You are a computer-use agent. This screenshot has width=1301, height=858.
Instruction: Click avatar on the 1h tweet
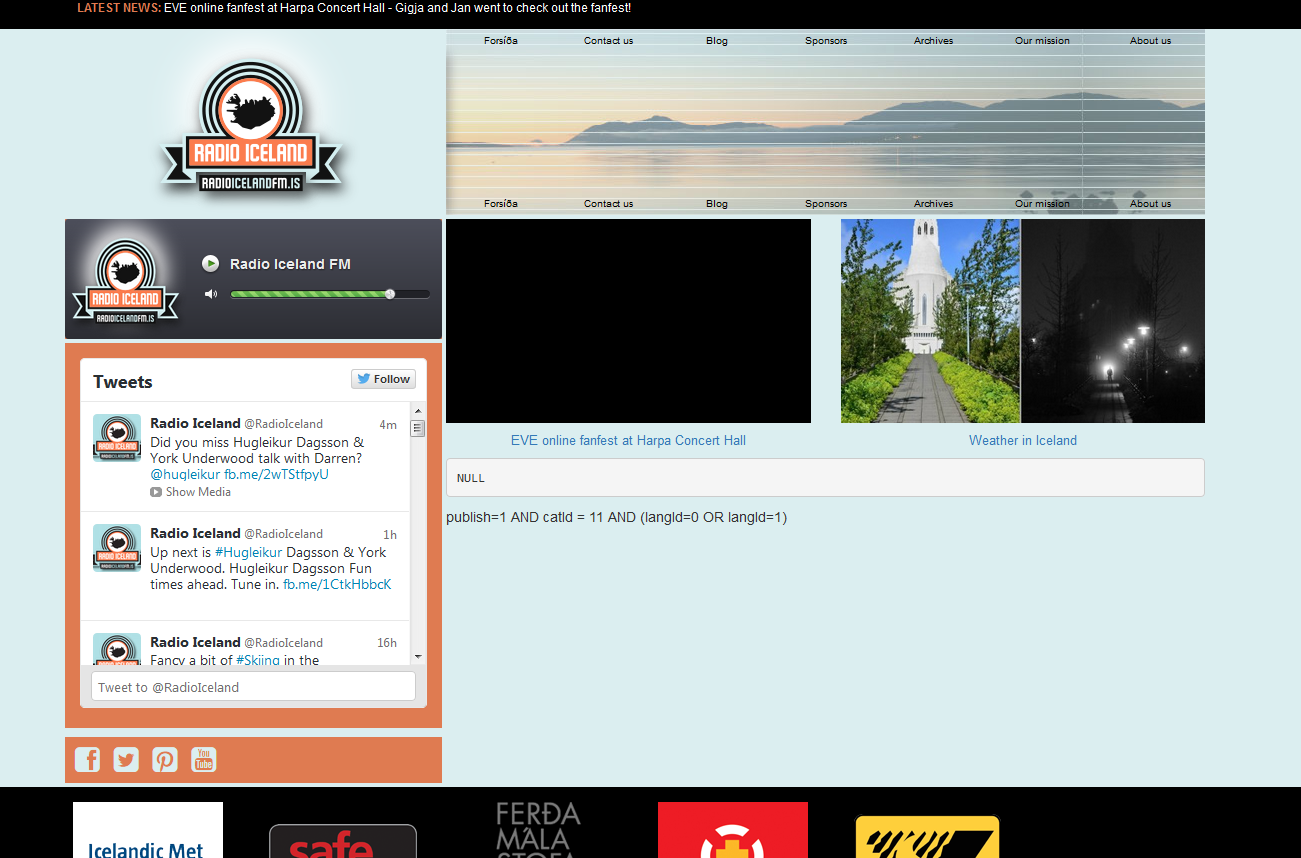point(117,548)
